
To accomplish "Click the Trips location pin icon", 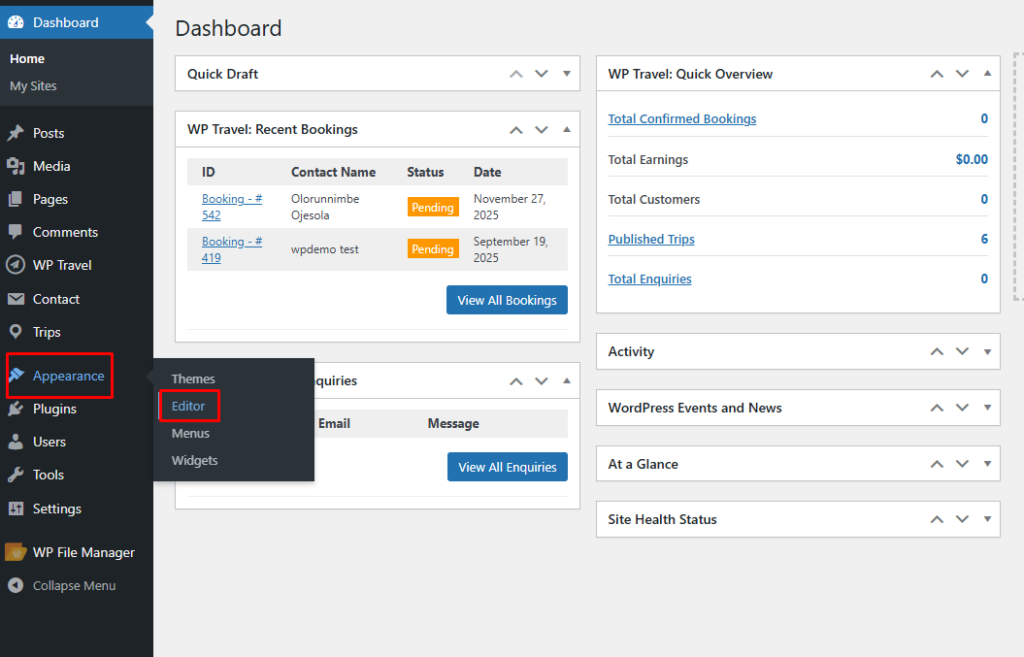I will click(x=16, y=332).
